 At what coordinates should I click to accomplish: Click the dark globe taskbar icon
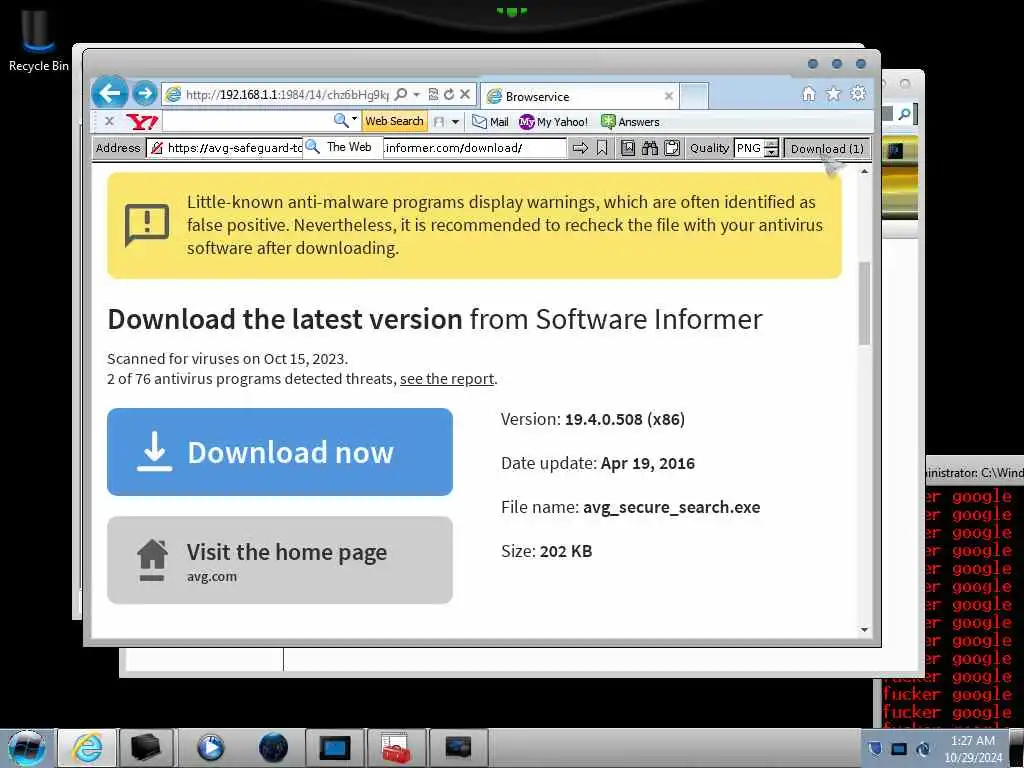click(273, 748)
